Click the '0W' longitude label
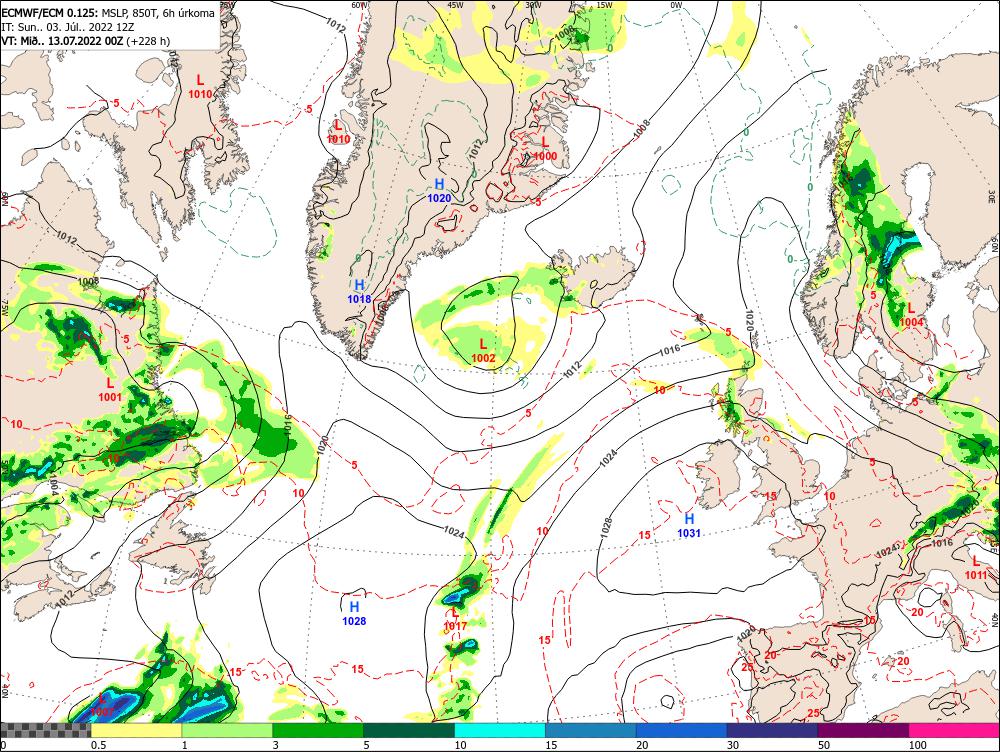The height and width of the screenshot is (752, 1000). tap(676, 5)
